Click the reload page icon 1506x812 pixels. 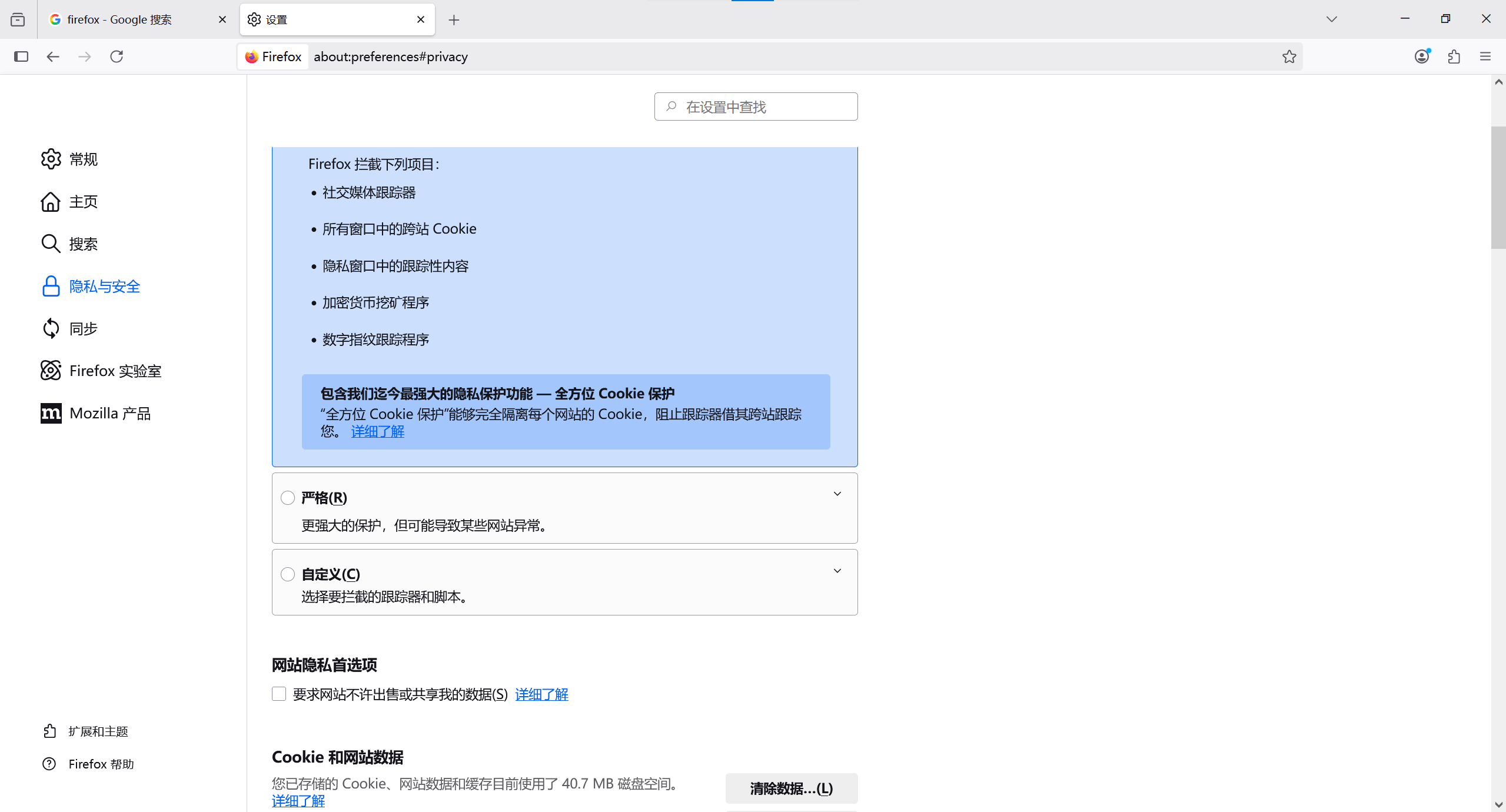pyautogui.click(x=117, y=56)
